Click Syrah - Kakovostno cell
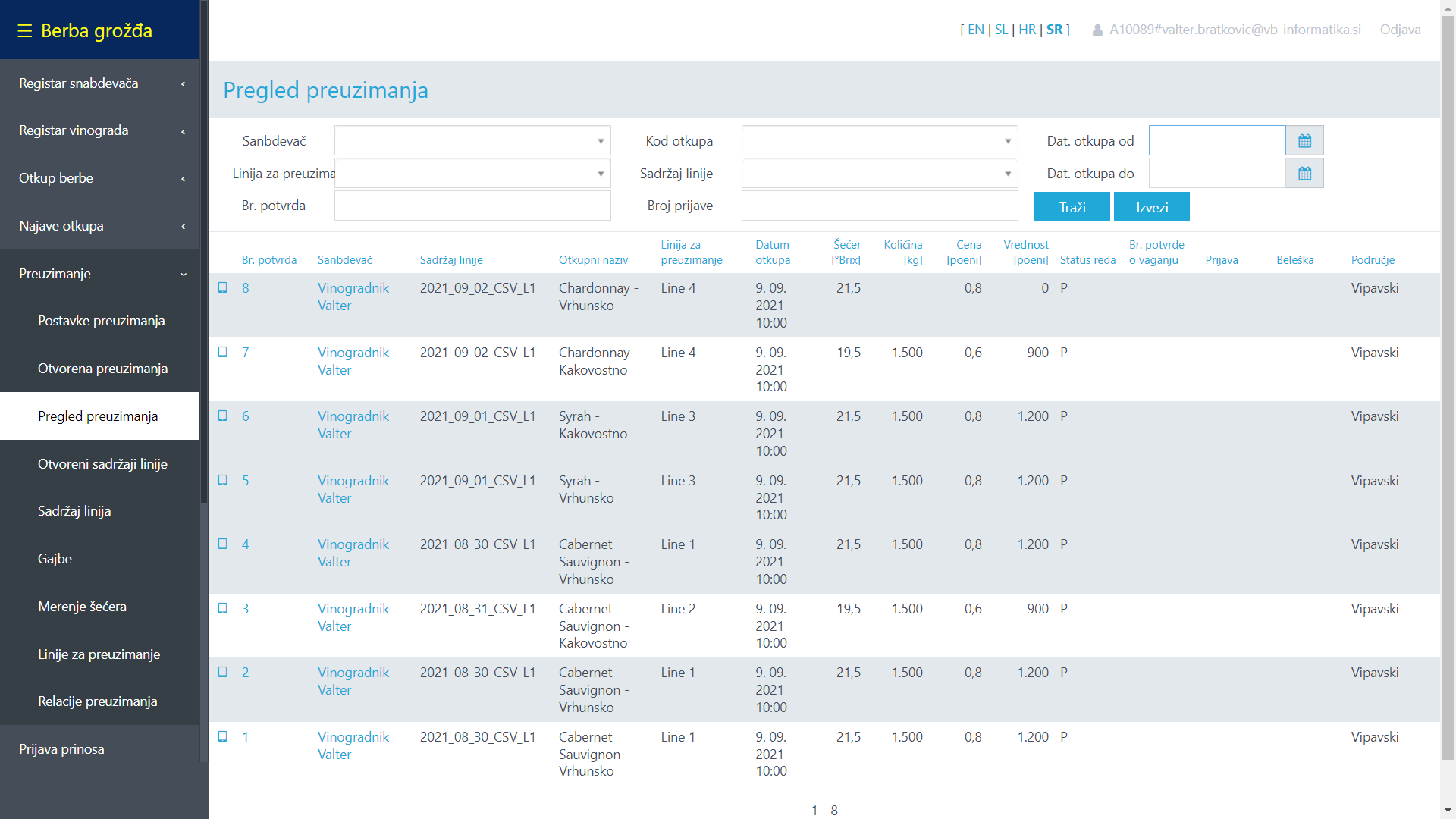 (593, 425)
